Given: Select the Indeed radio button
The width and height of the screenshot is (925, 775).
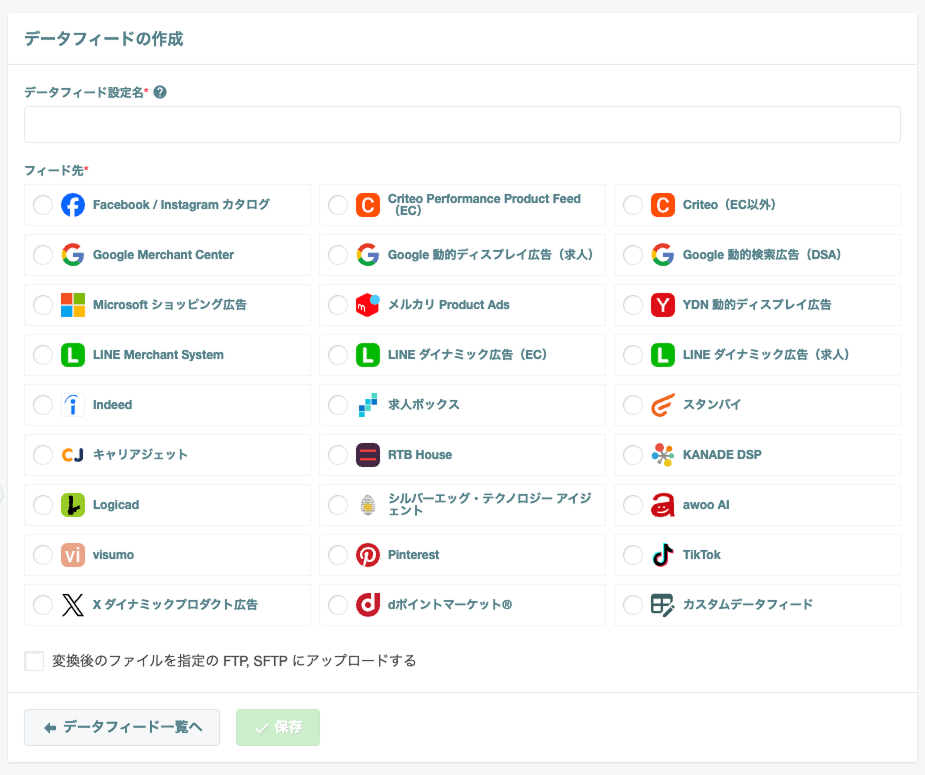Looking at the screenshot, I should pyautogui.click(x=42, y=405).
